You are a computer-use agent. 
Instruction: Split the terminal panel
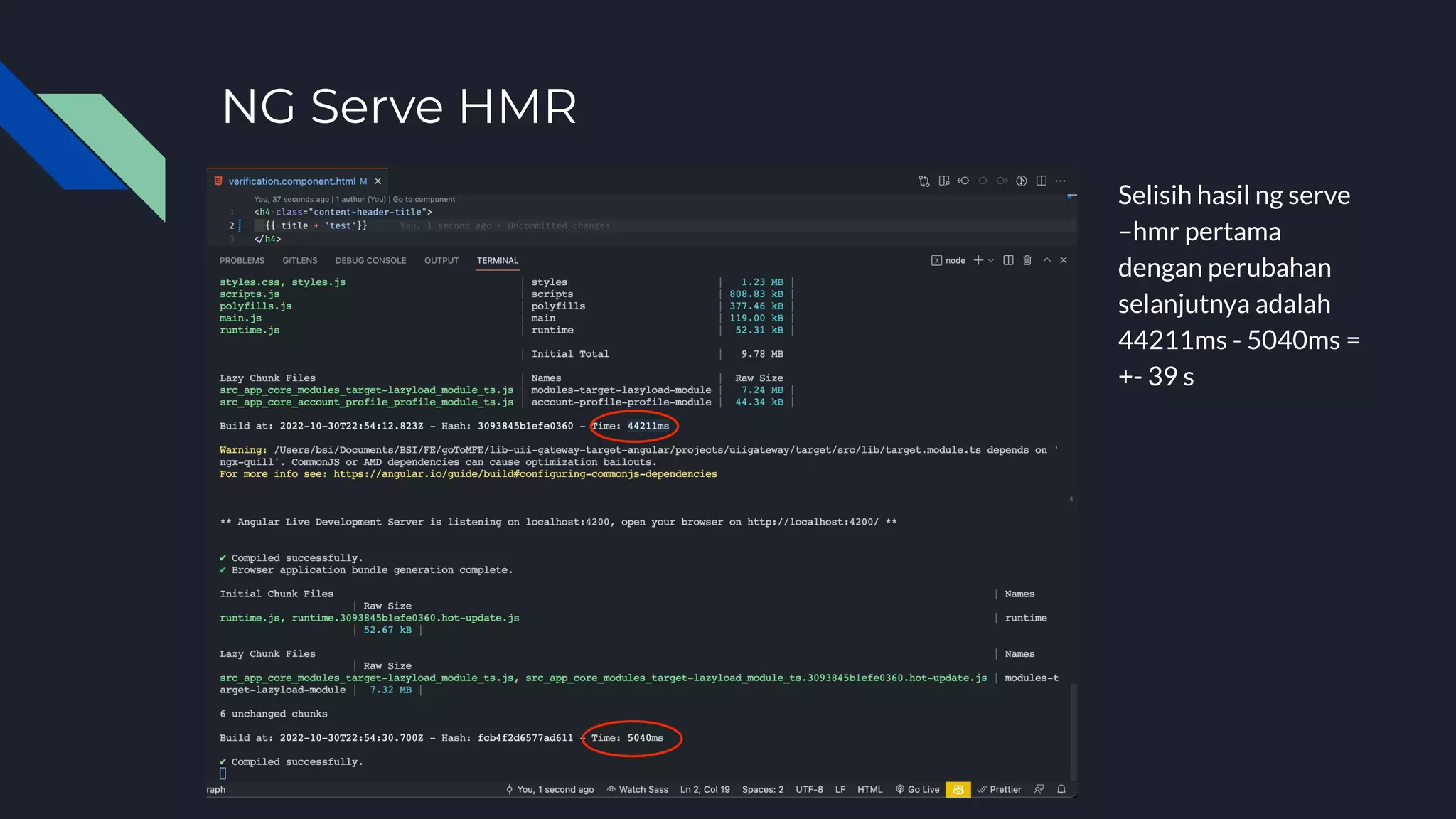[1008, 260]
